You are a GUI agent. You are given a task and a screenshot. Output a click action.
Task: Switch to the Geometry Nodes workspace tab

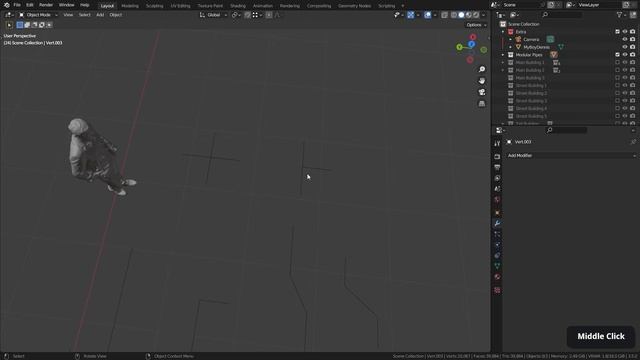(x=354, y=6)
